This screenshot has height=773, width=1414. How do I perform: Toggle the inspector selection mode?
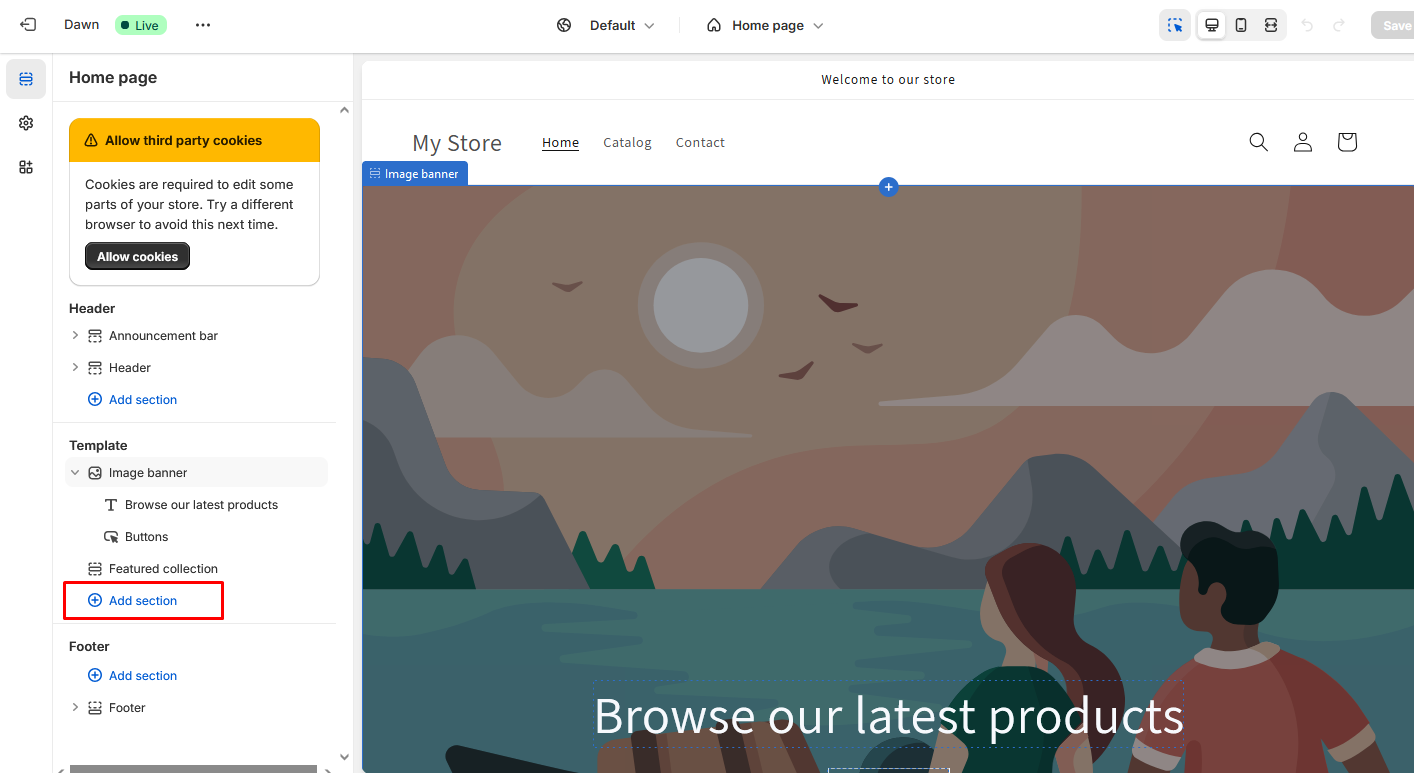1175,25
